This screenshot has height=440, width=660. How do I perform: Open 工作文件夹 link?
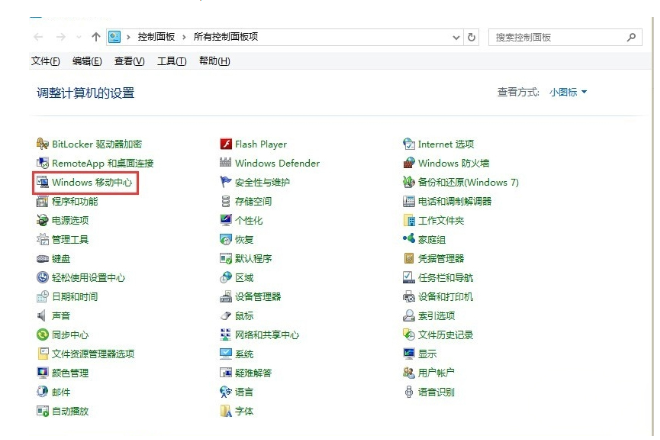(441, 220)
